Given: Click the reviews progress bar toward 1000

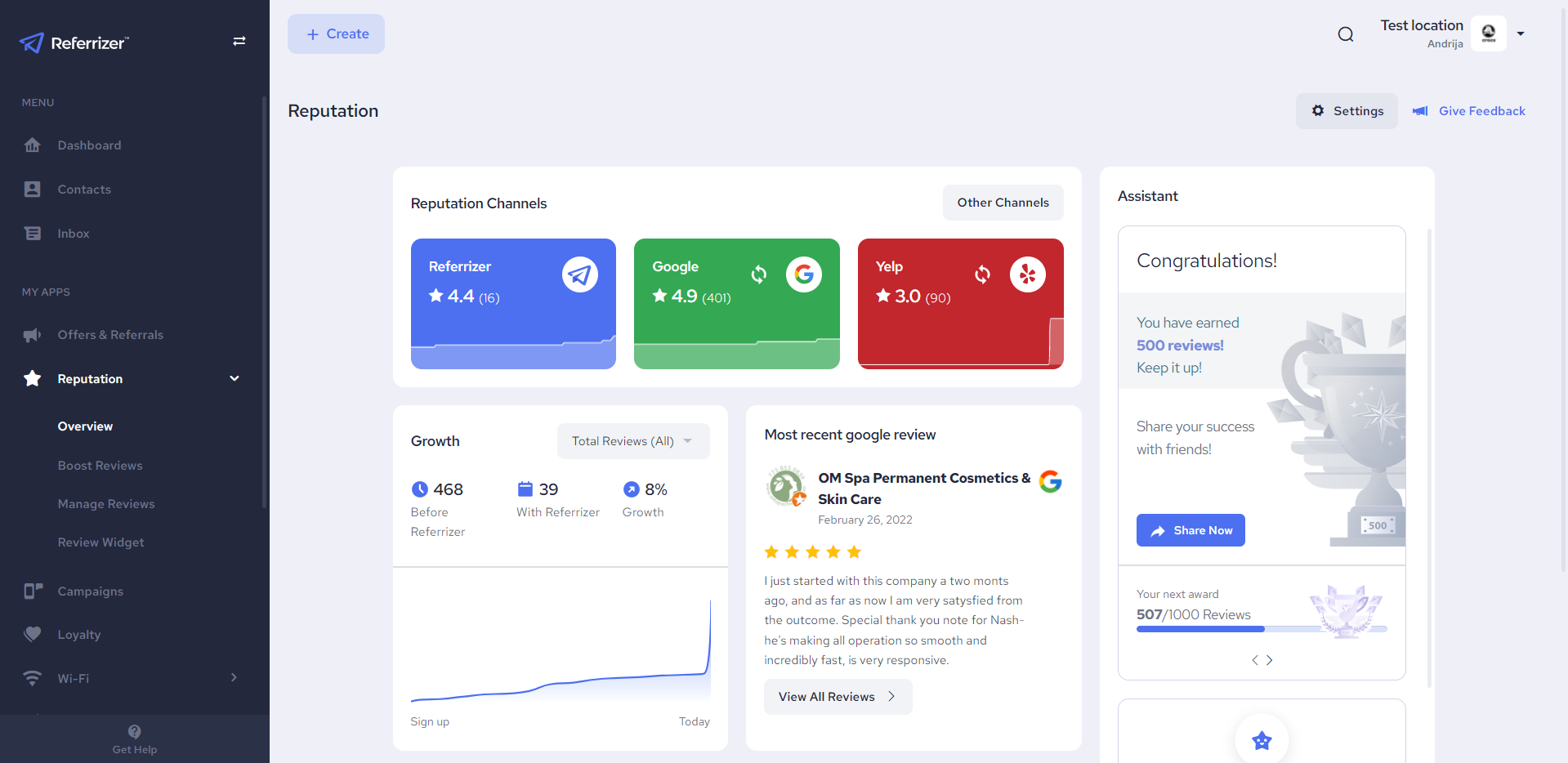Looking at the screenshot, I should pyautogui.click(x=1261, y=629).
